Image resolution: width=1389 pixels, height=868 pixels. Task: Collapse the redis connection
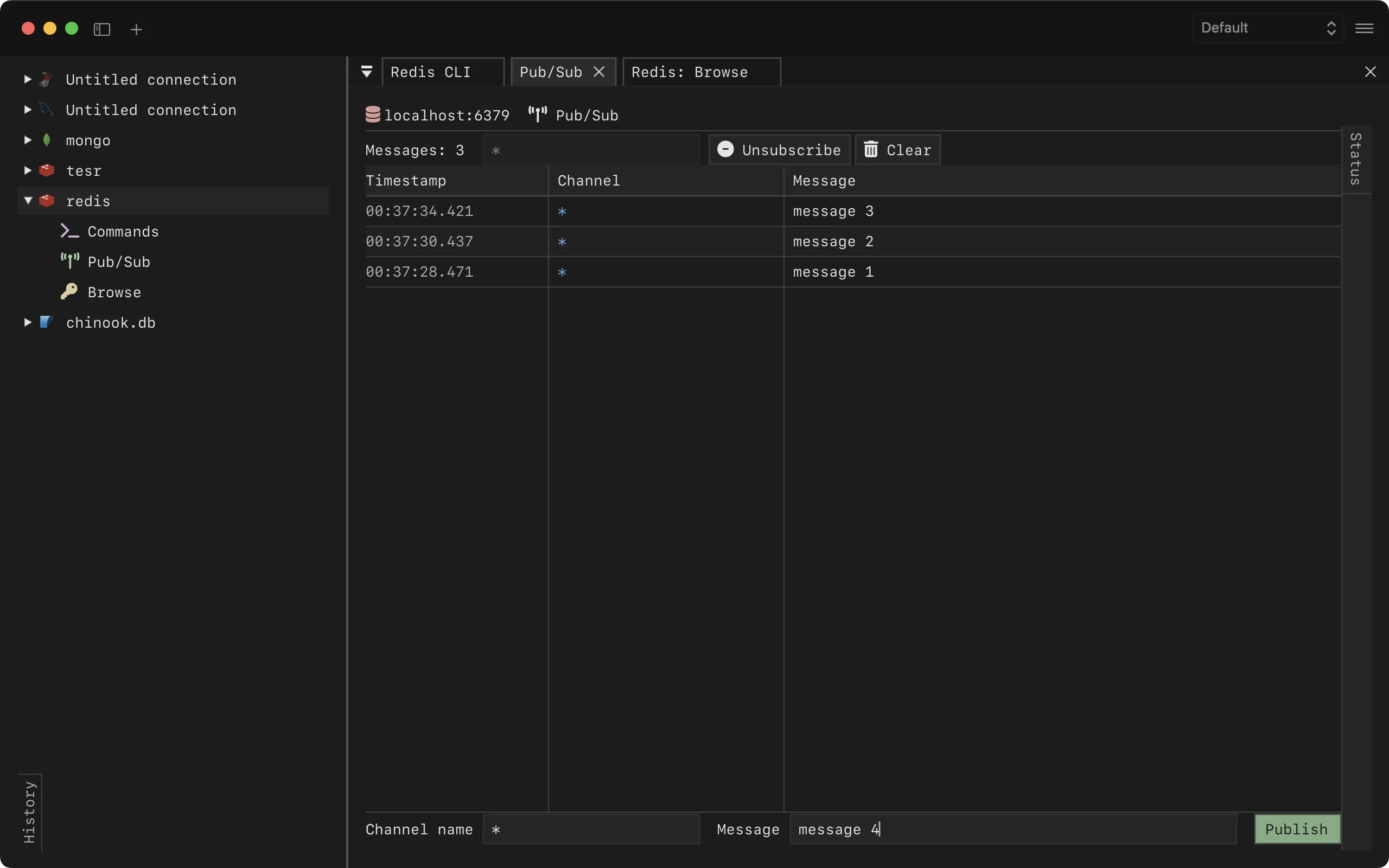[28, 200]
